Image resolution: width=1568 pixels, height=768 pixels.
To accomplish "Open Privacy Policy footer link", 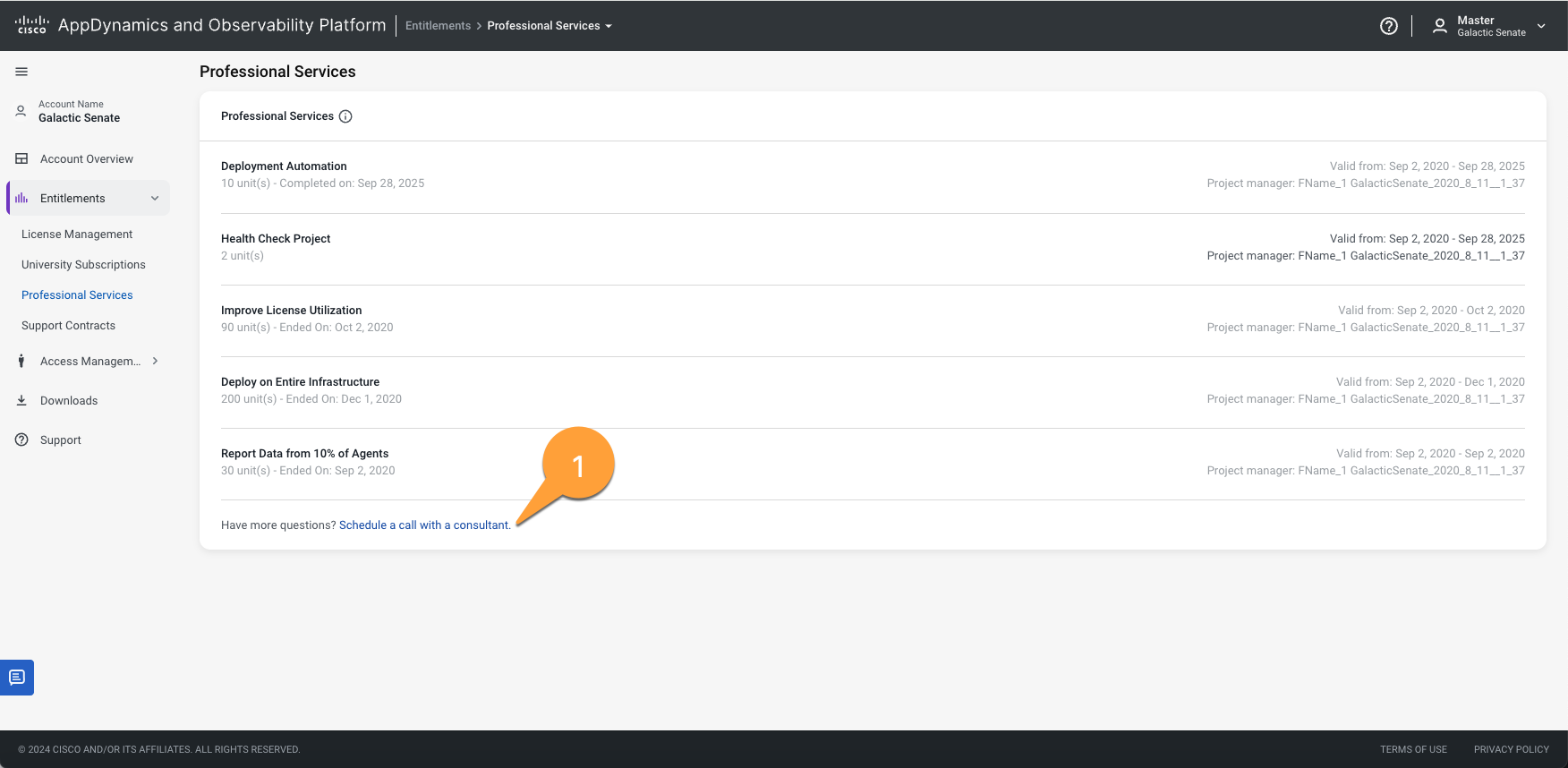I will tap(1511, 749).
